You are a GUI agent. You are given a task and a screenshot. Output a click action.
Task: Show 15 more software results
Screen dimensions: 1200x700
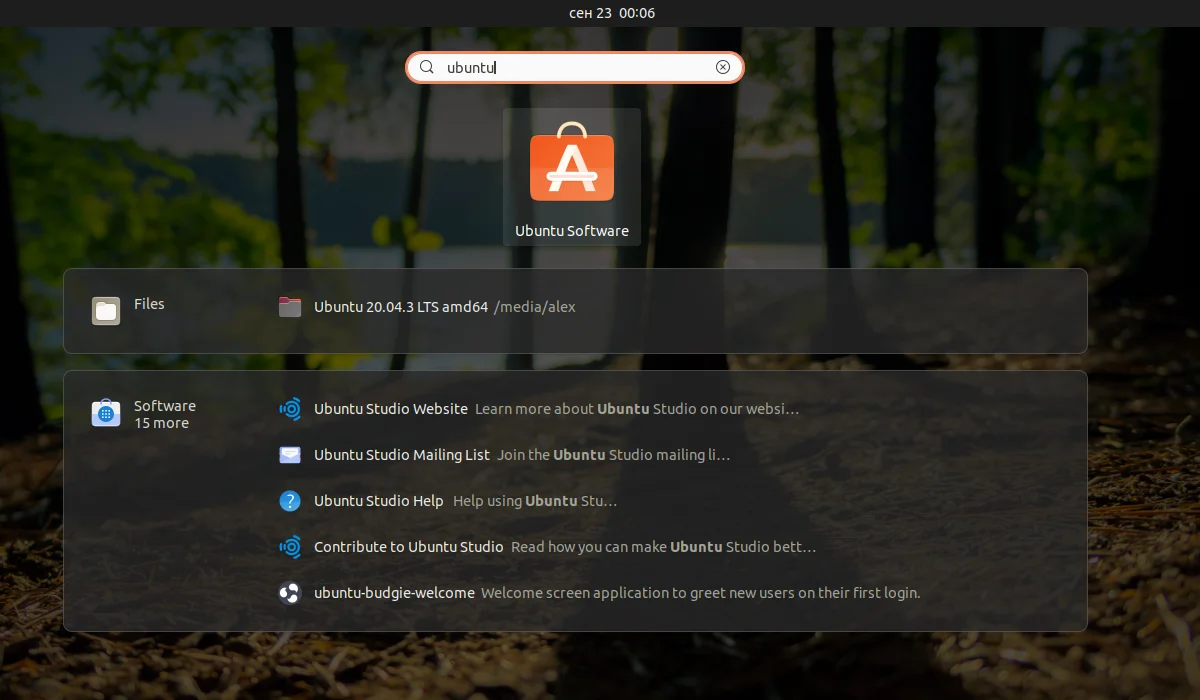click(161, 423)
